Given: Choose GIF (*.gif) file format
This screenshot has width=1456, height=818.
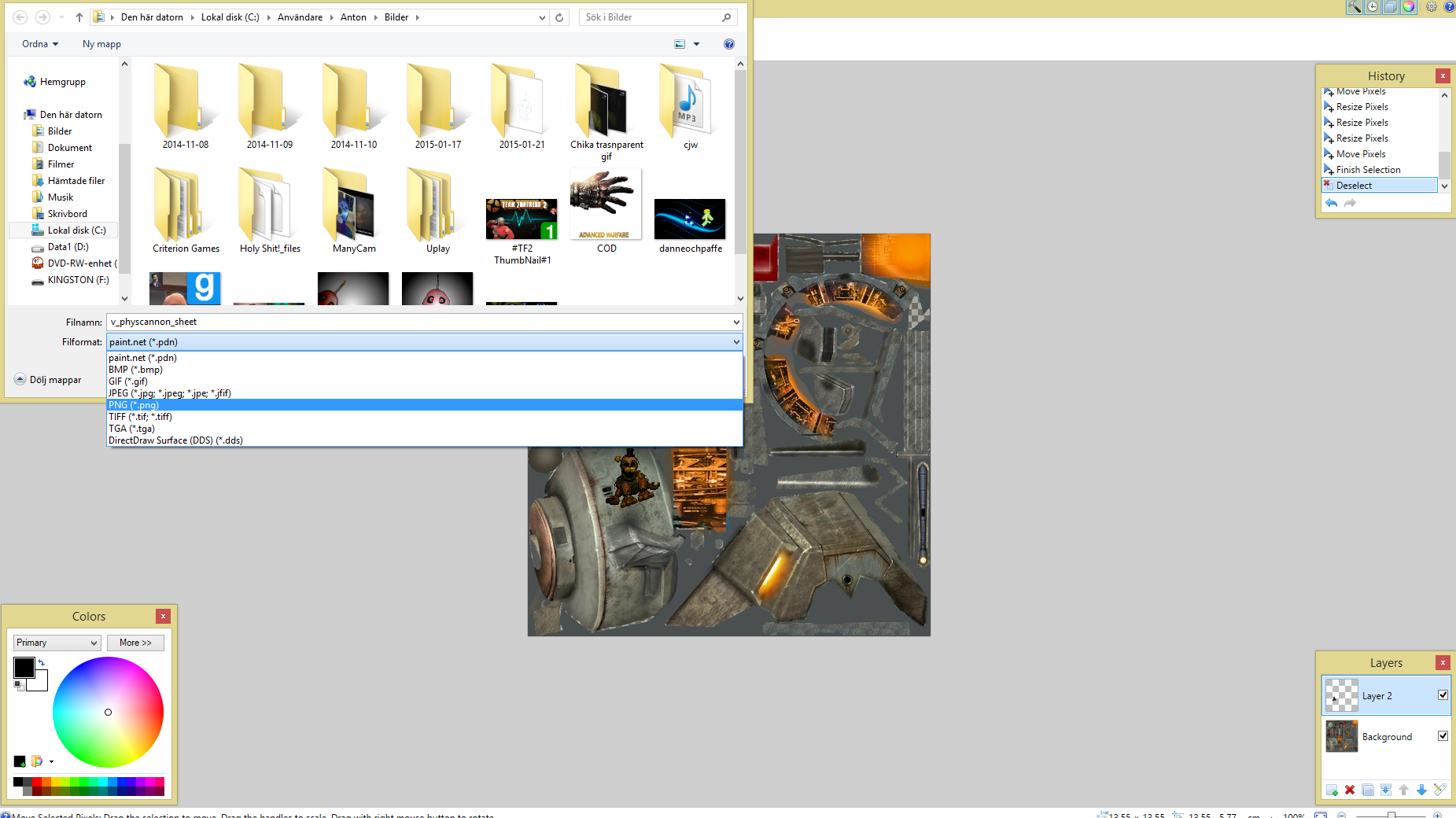Looking at the screenshot, I should 425,381.
